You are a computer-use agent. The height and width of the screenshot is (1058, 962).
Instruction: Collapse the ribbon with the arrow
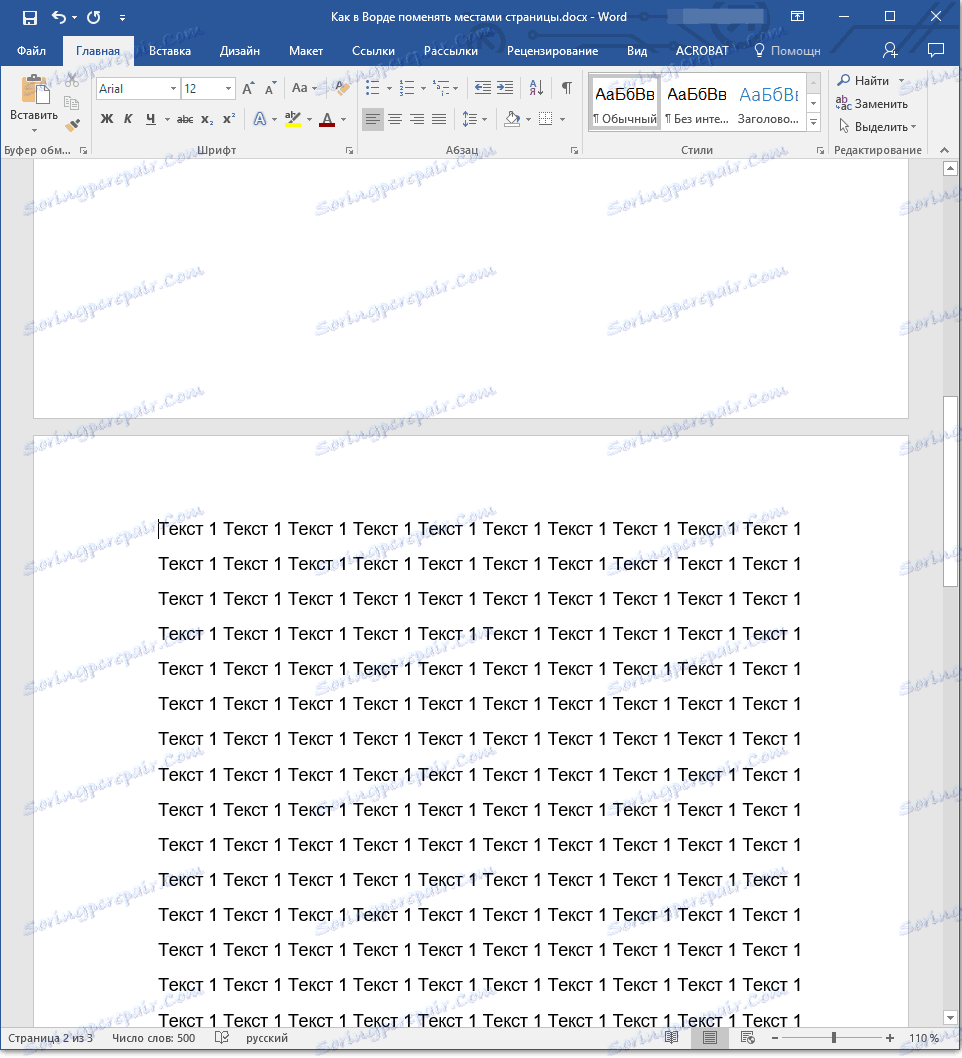pyautogui.click(x=944, y=150)
